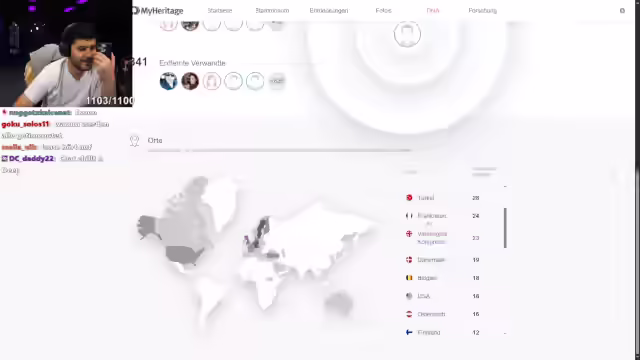Screen dimensions: 640x360
Task: Click the up arrow above the country list
Action: (x=505, y=187)
